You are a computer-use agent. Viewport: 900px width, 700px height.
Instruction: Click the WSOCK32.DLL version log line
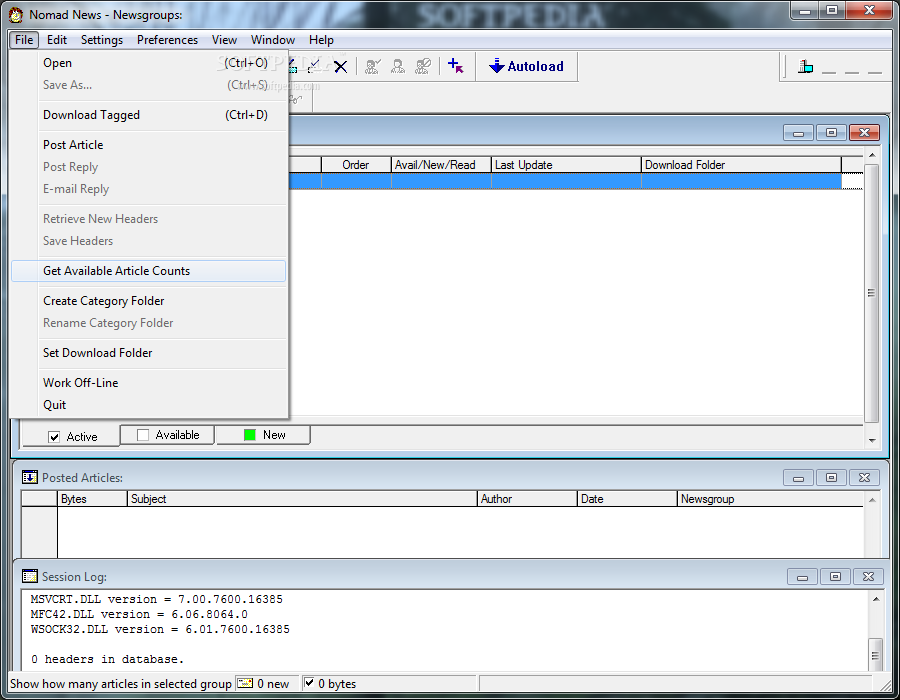tap(160, 629)
